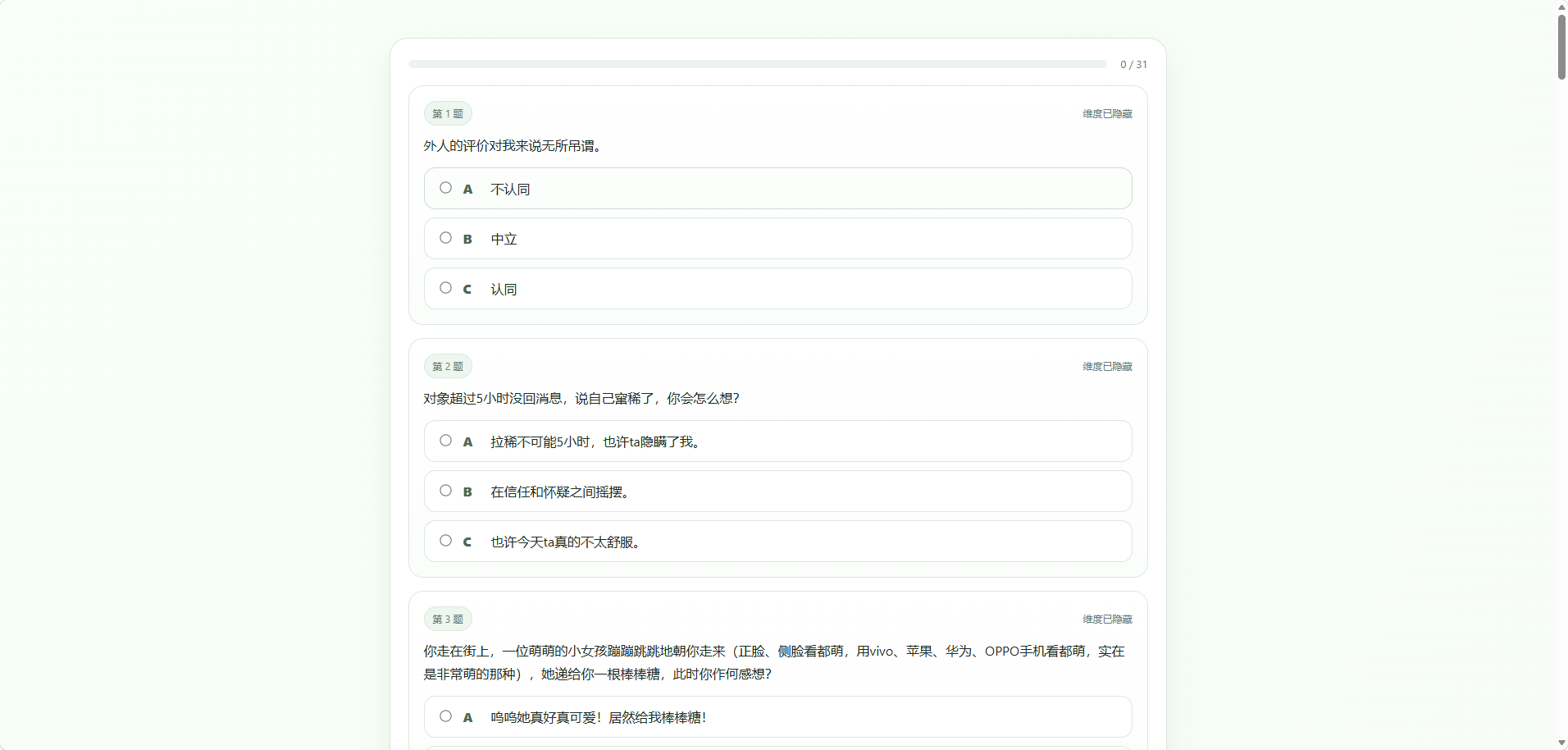Select radio C 认同 in question 1
Viewport: 1568px width, 750px height.
(x=445, y=288)
